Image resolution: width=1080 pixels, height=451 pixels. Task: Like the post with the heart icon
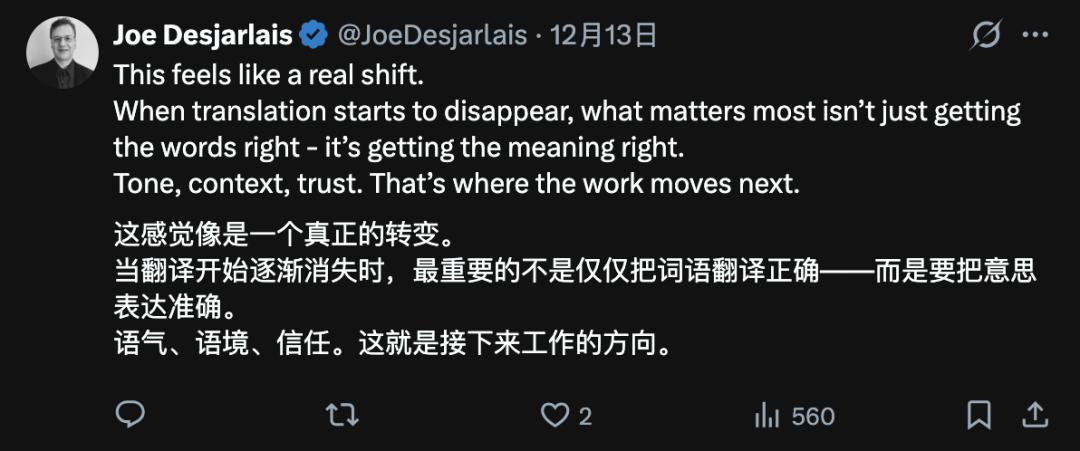click(554, 415)
